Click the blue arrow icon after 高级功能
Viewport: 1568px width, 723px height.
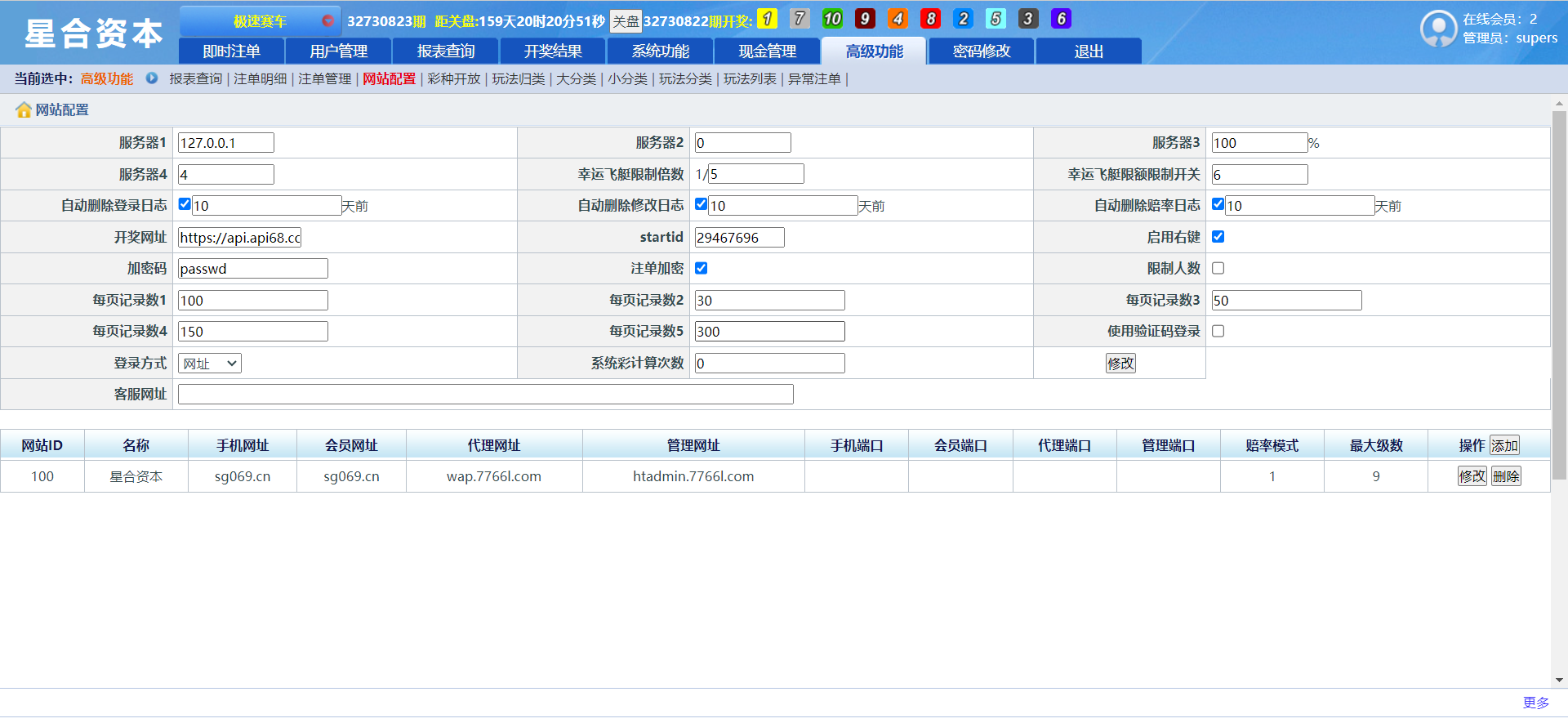152,78
